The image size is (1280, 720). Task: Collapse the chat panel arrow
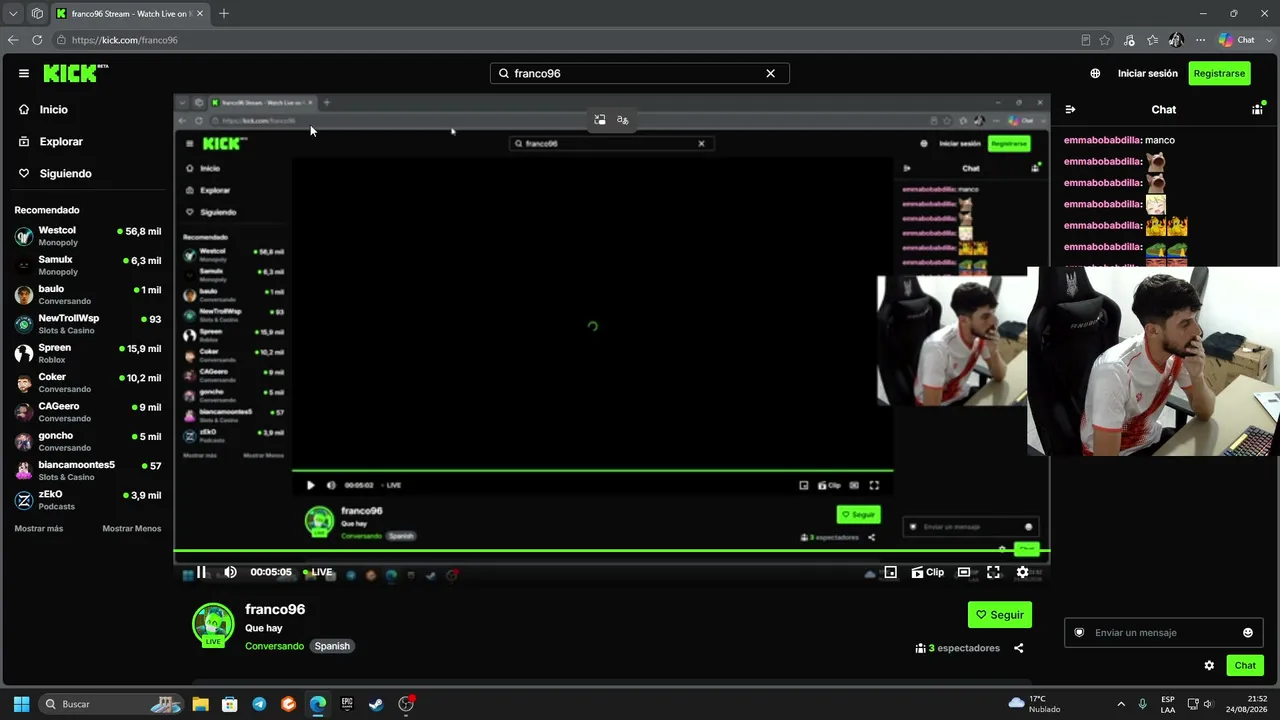[1069, 110]
